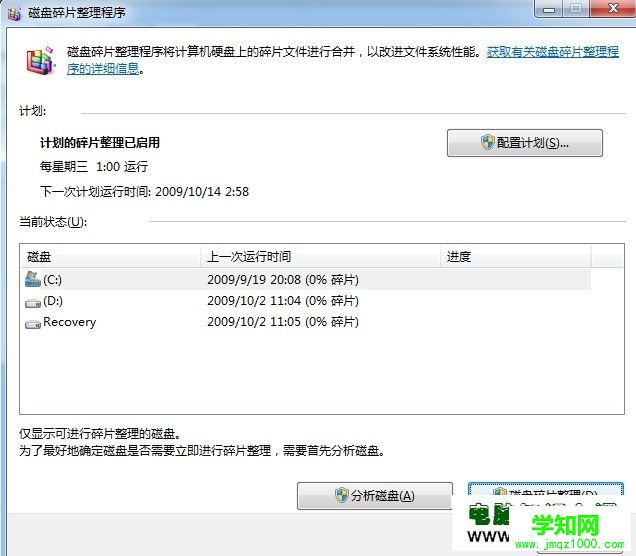
Task: Click the shield icon on 配置计划 button
Action: pos(488,142)
